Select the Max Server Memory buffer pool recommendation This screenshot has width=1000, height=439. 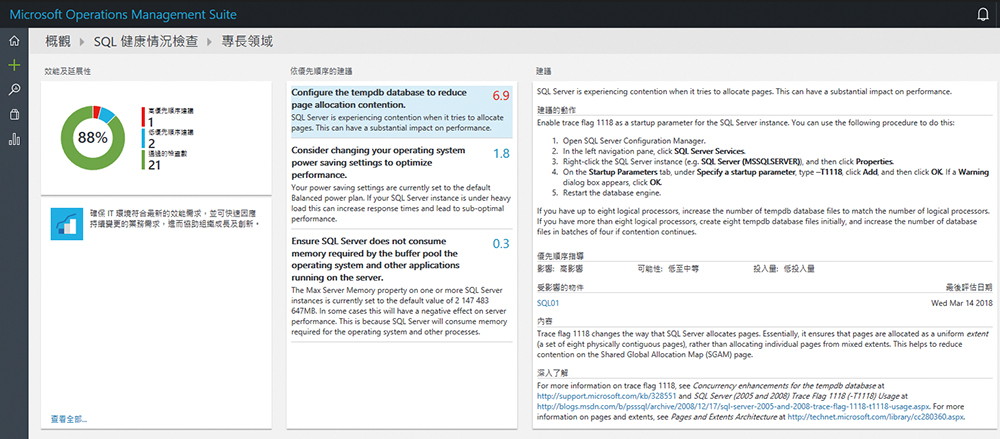point(401,286)
